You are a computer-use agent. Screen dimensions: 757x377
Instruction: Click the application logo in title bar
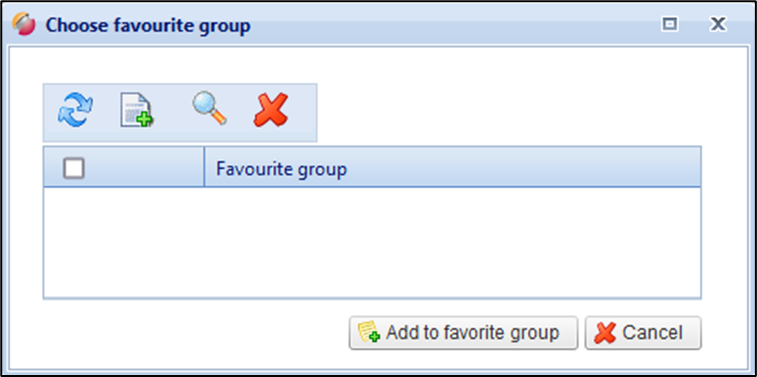tap(24, 24)
